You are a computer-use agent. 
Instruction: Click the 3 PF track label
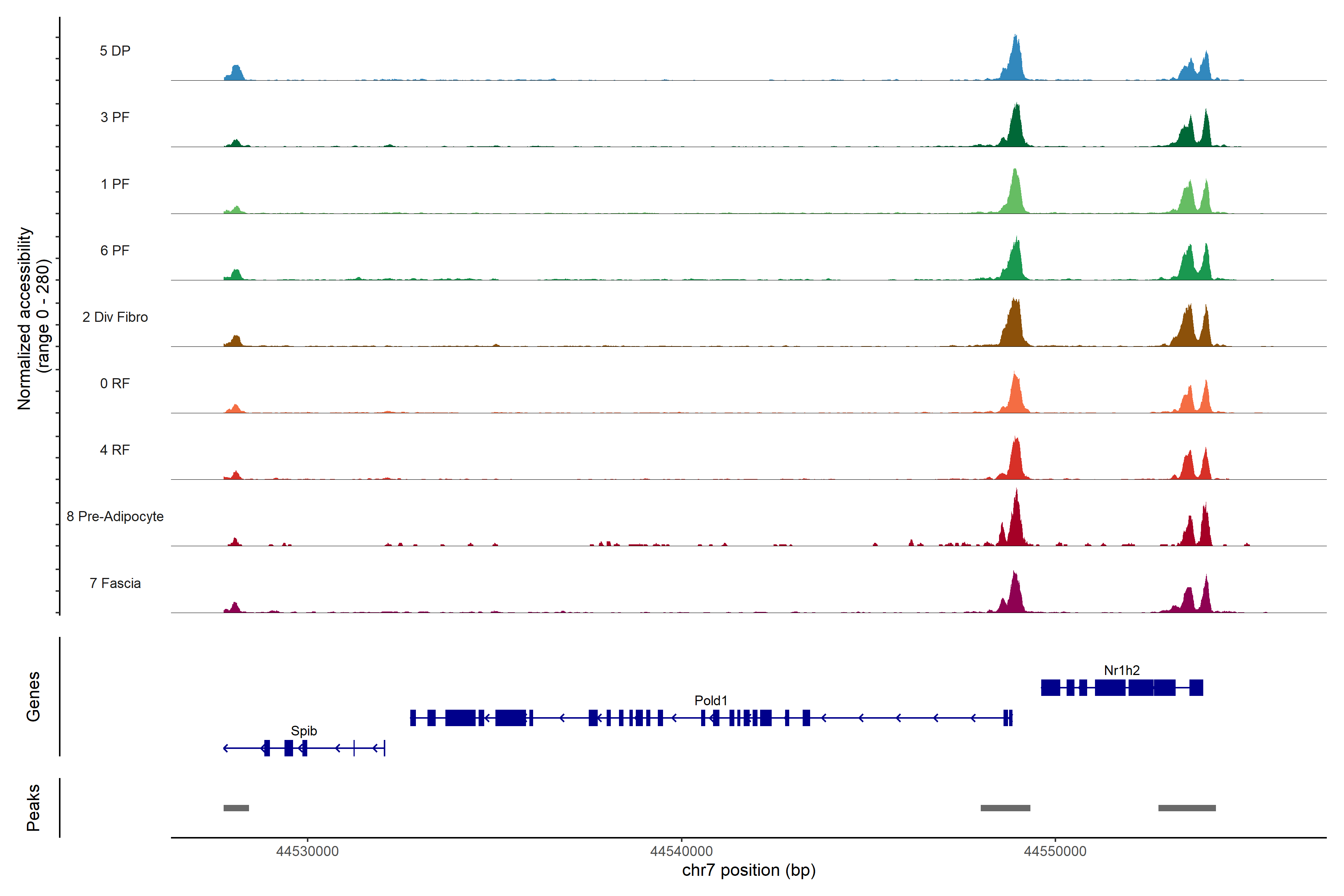(115, 117)
